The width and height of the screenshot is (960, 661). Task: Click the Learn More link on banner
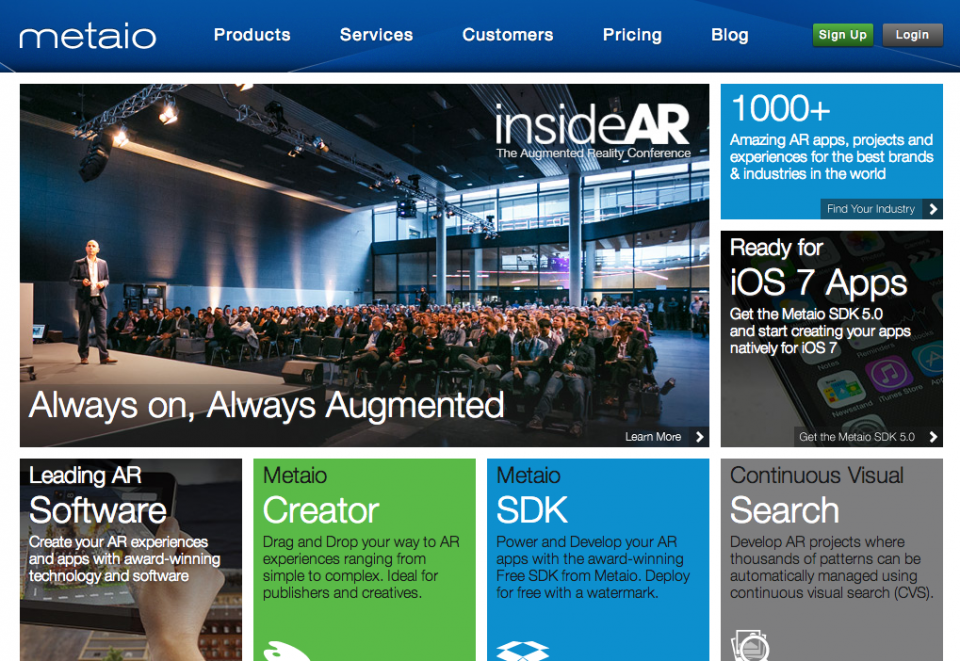coord(653,437)
